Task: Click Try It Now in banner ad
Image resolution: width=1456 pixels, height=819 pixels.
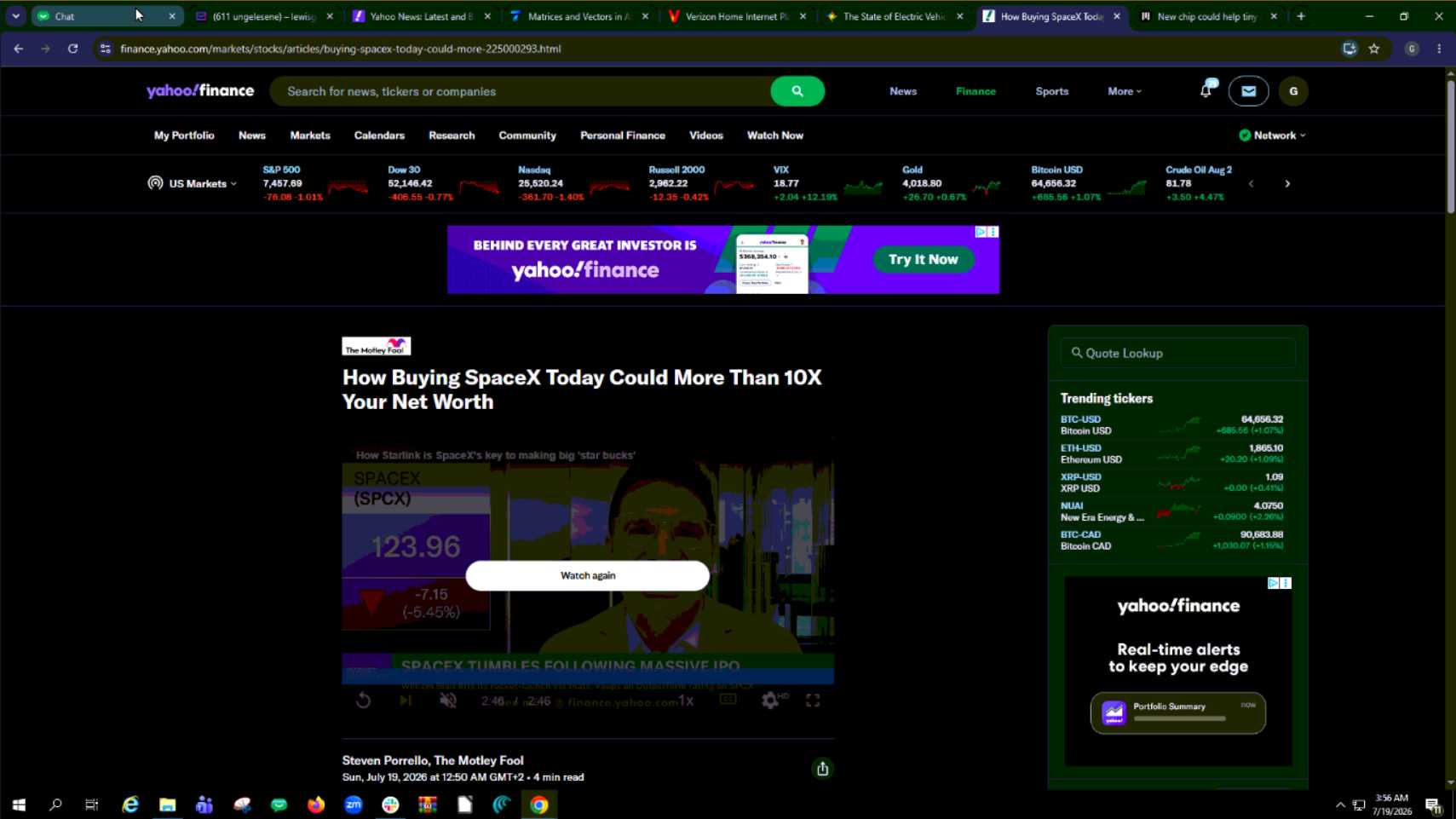Action: (924, 259)
